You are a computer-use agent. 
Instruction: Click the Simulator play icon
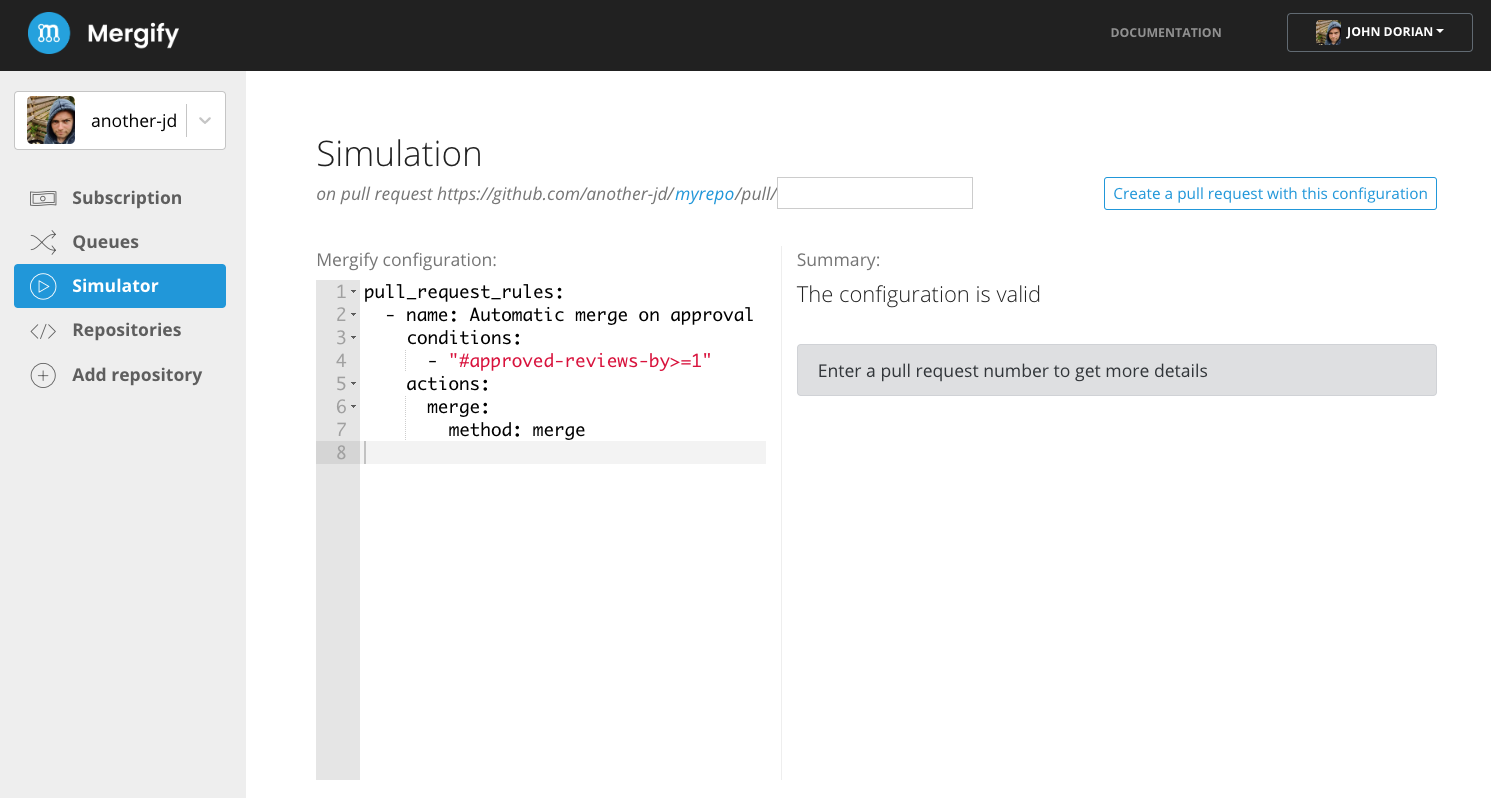(43, 286)
